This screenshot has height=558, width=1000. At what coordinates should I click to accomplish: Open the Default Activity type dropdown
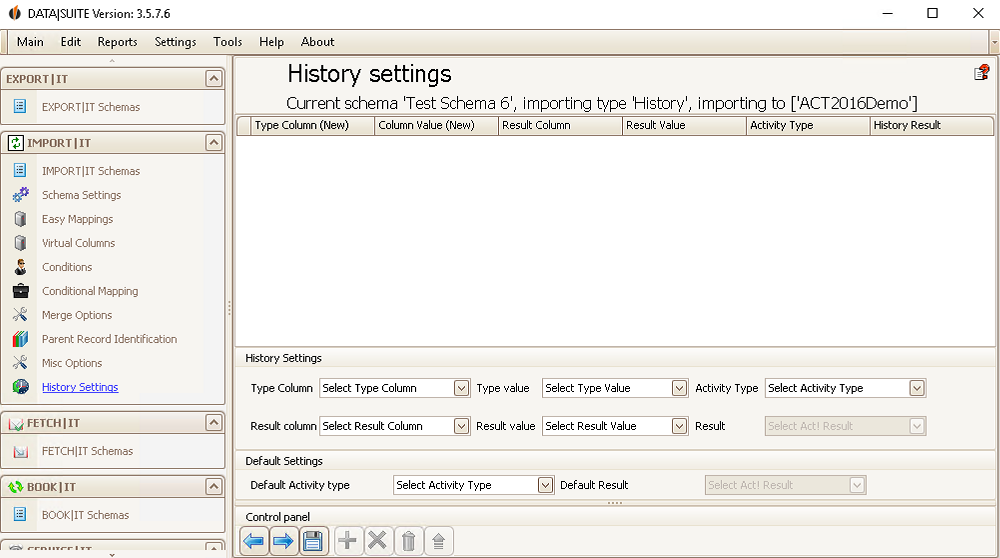[545, 485]
